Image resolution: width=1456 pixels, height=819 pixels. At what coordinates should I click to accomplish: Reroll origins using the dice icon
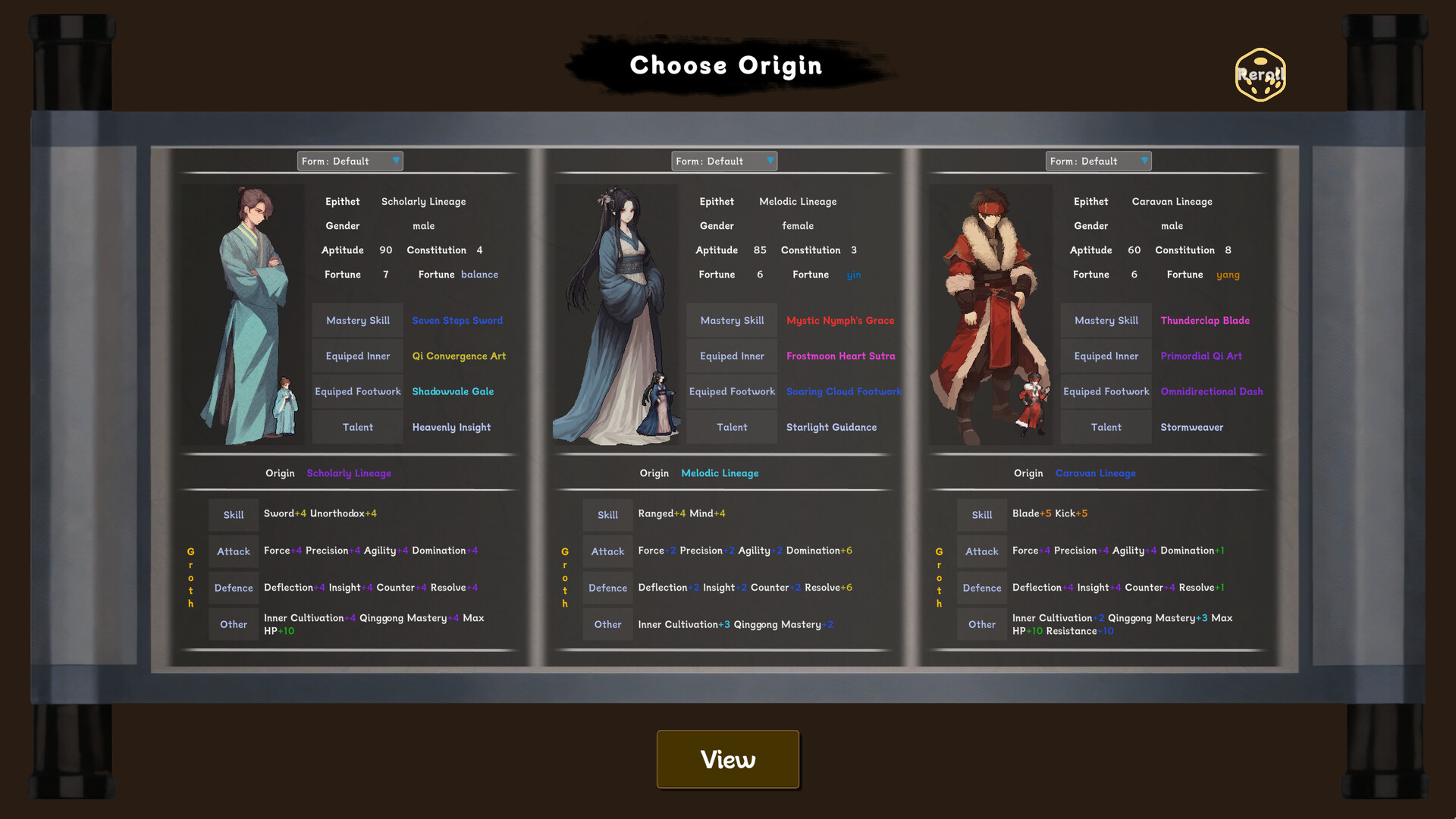[x=1260, y=75]
